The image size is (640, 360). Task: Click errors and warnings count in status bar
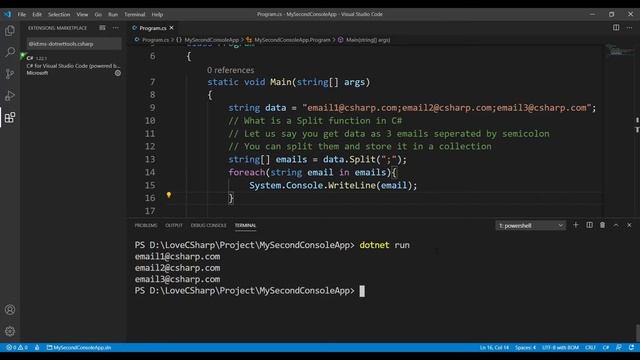17,347
